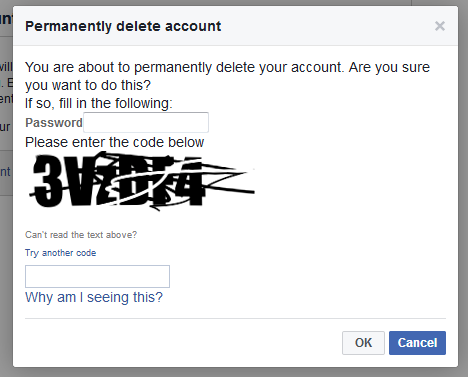Screen dimensions: 468x377
Task: Click the You are about to permanently delete message
Action: (x=227, y=76)
